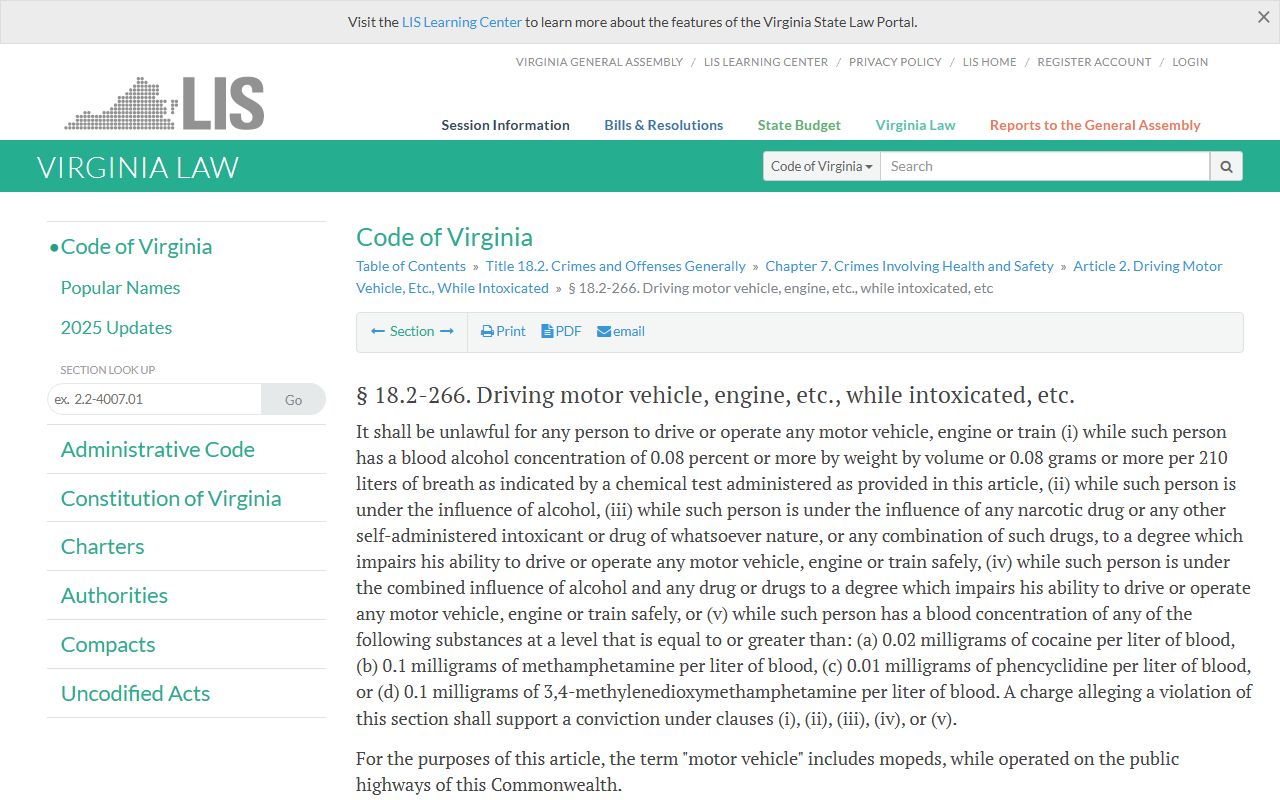Viewport: 1280px width, 800px height.
Task: Open Authorities in sidebar
Action: [114, 596]
